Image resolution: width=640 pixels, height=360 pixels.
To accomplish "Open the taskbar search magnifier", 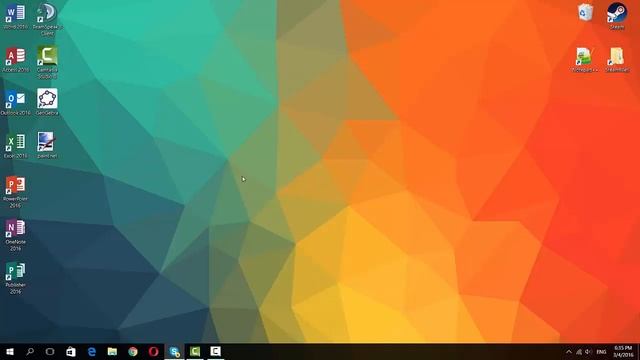I will (x=30, y=351).
